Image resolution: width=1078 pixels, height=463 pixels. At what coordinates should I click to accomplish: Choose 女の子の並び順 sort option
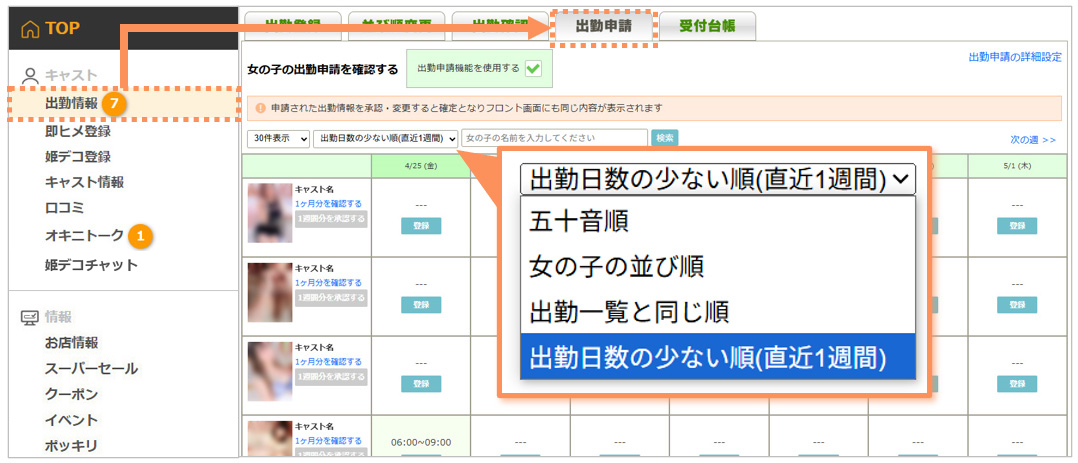pos(616,266)
